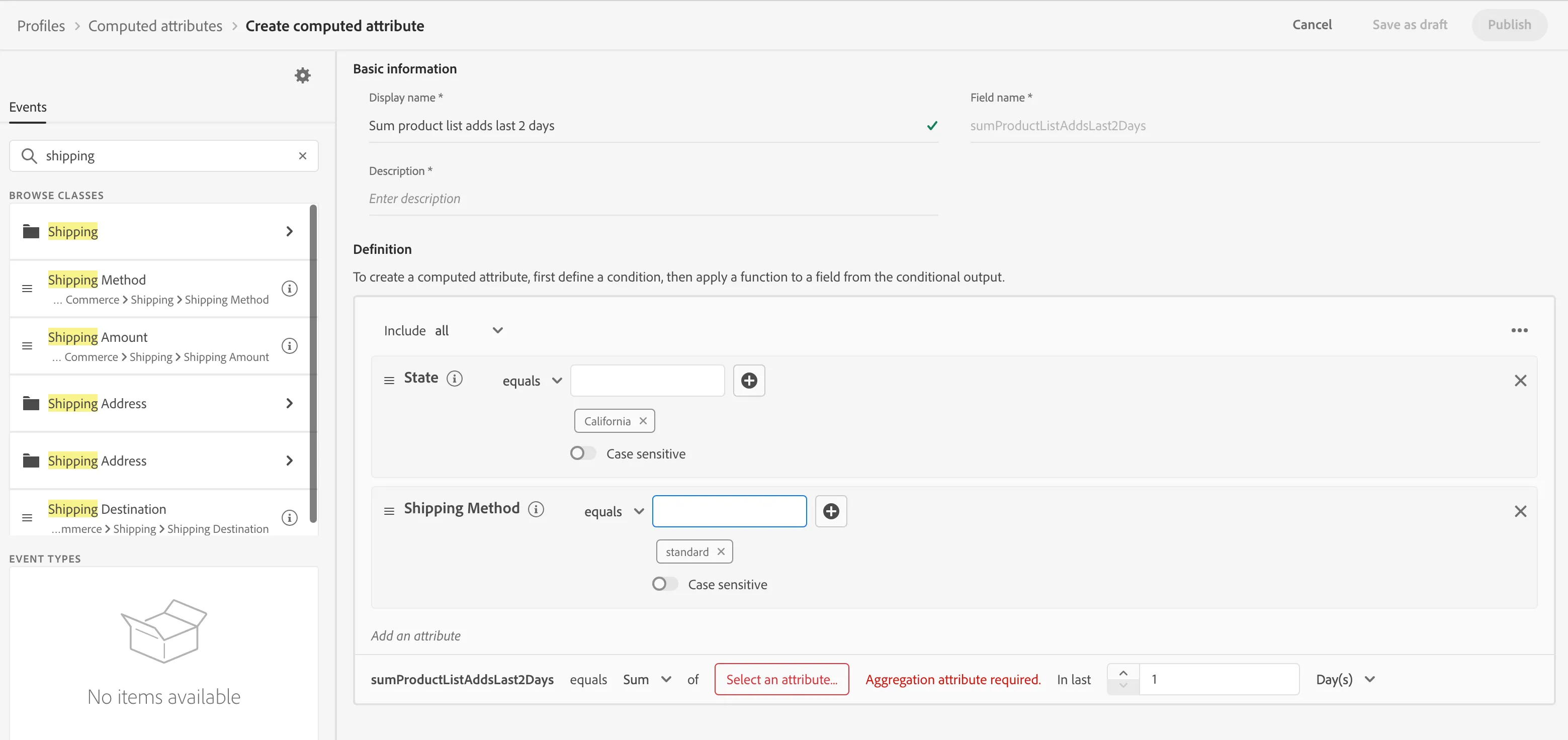Open the Sum function dropdown

647,680
